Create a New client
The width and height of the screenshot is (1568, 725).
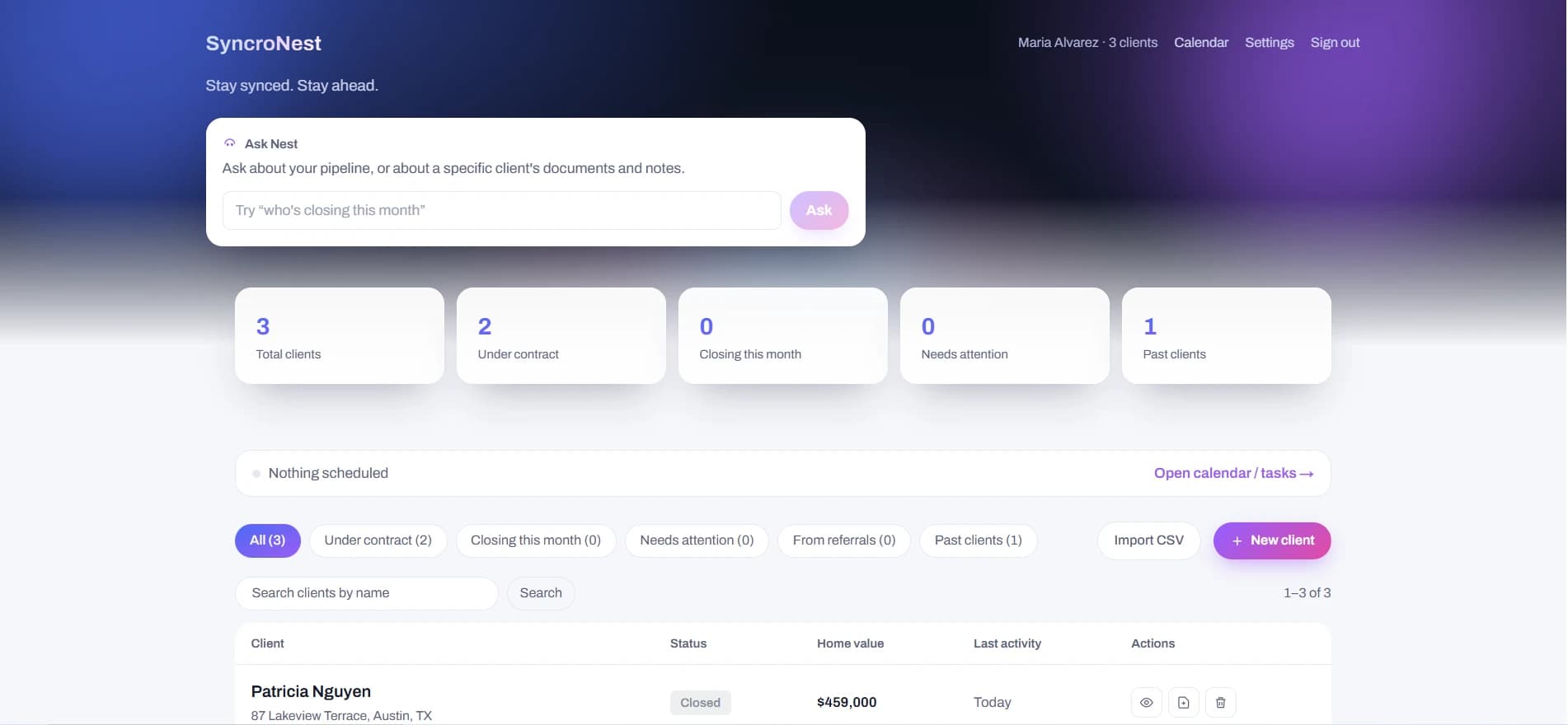pos(1272,540)
